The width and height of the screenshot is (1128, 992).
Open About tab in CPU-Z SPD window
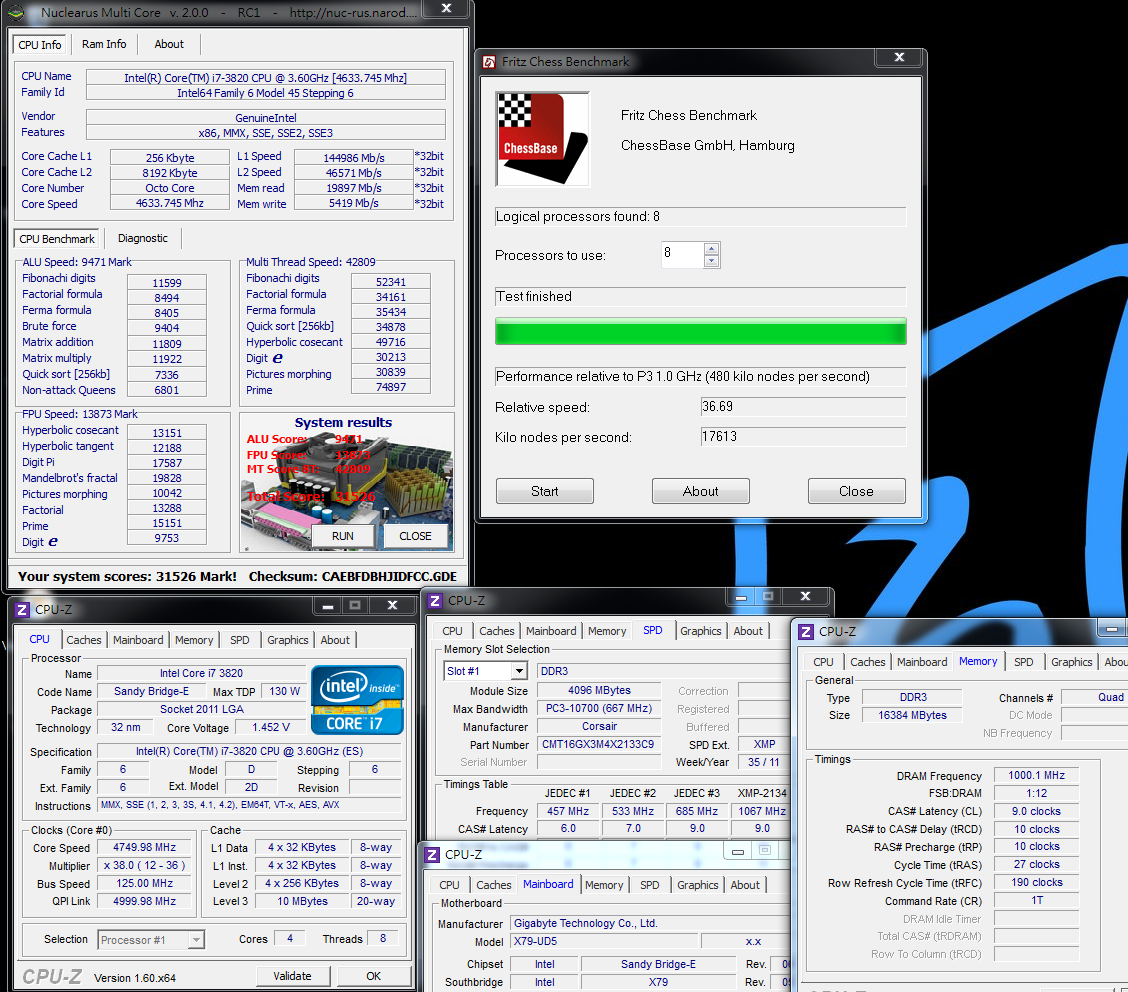click(x=748, y=631)
